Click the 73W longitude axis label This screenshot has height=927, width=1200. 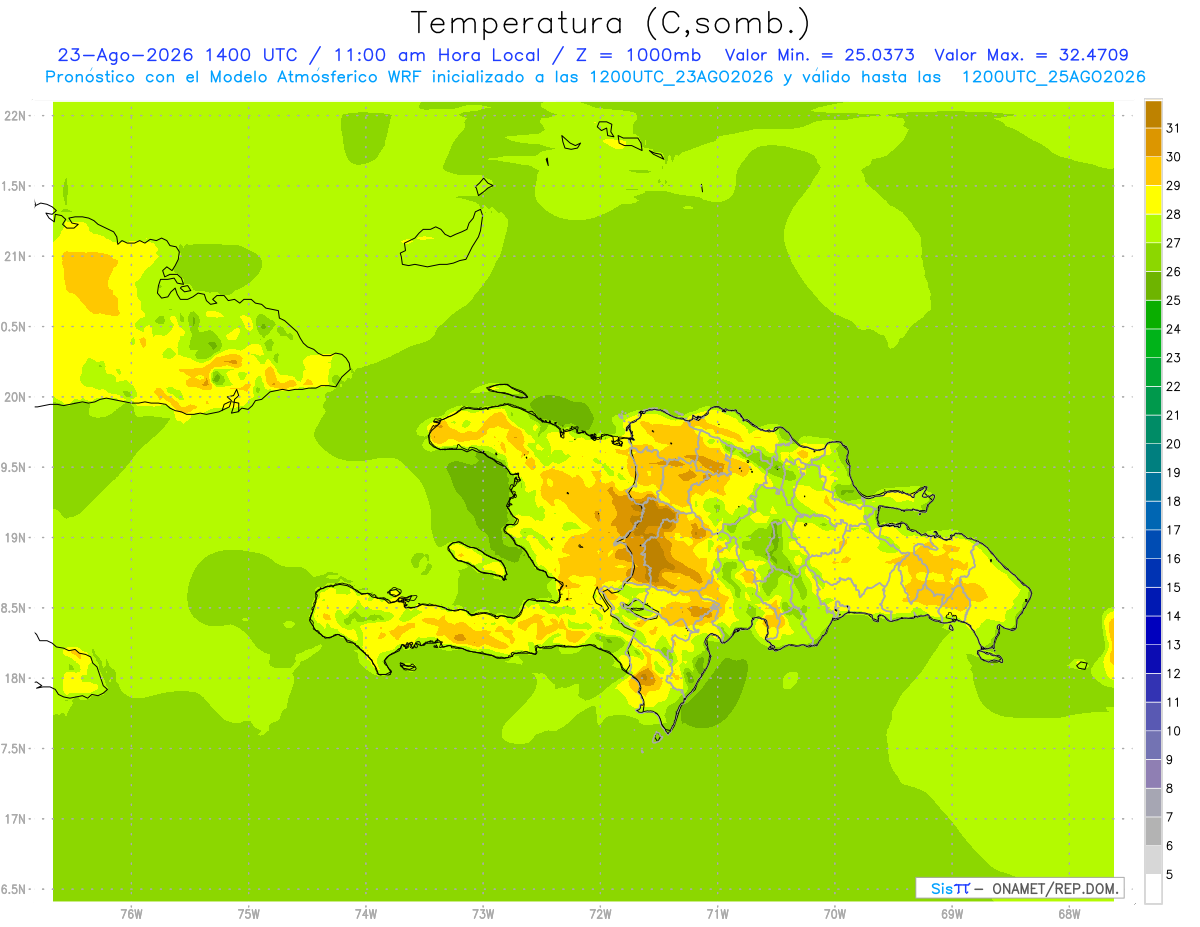click(x=483, y=914)
